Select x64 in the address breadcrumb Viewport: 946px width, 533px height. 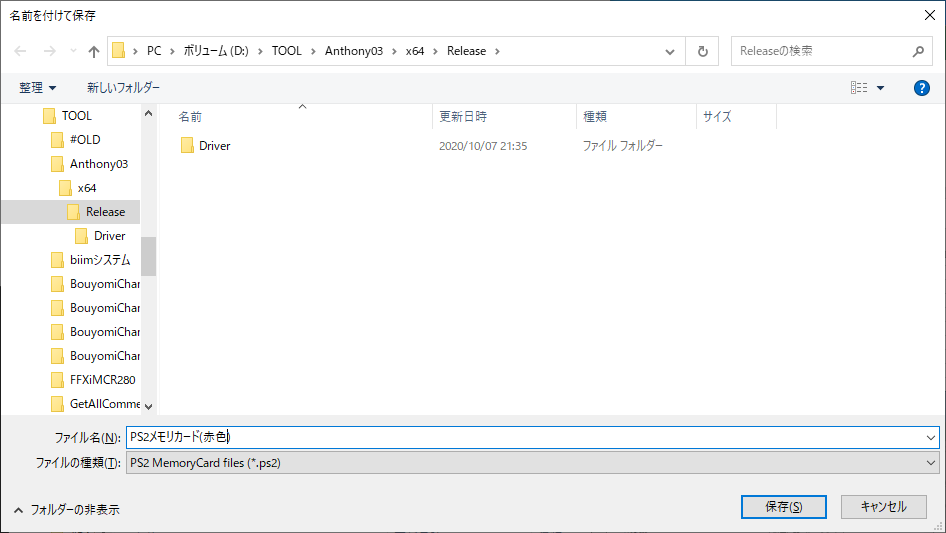point(414,51)
